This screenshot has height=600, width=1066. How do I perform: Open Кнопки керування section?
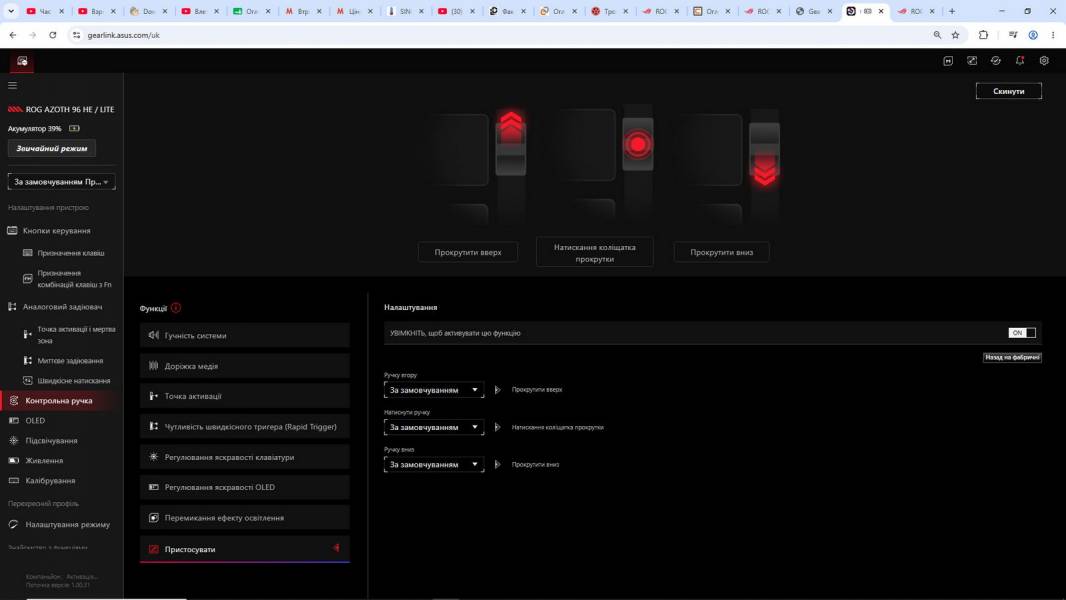56,231
